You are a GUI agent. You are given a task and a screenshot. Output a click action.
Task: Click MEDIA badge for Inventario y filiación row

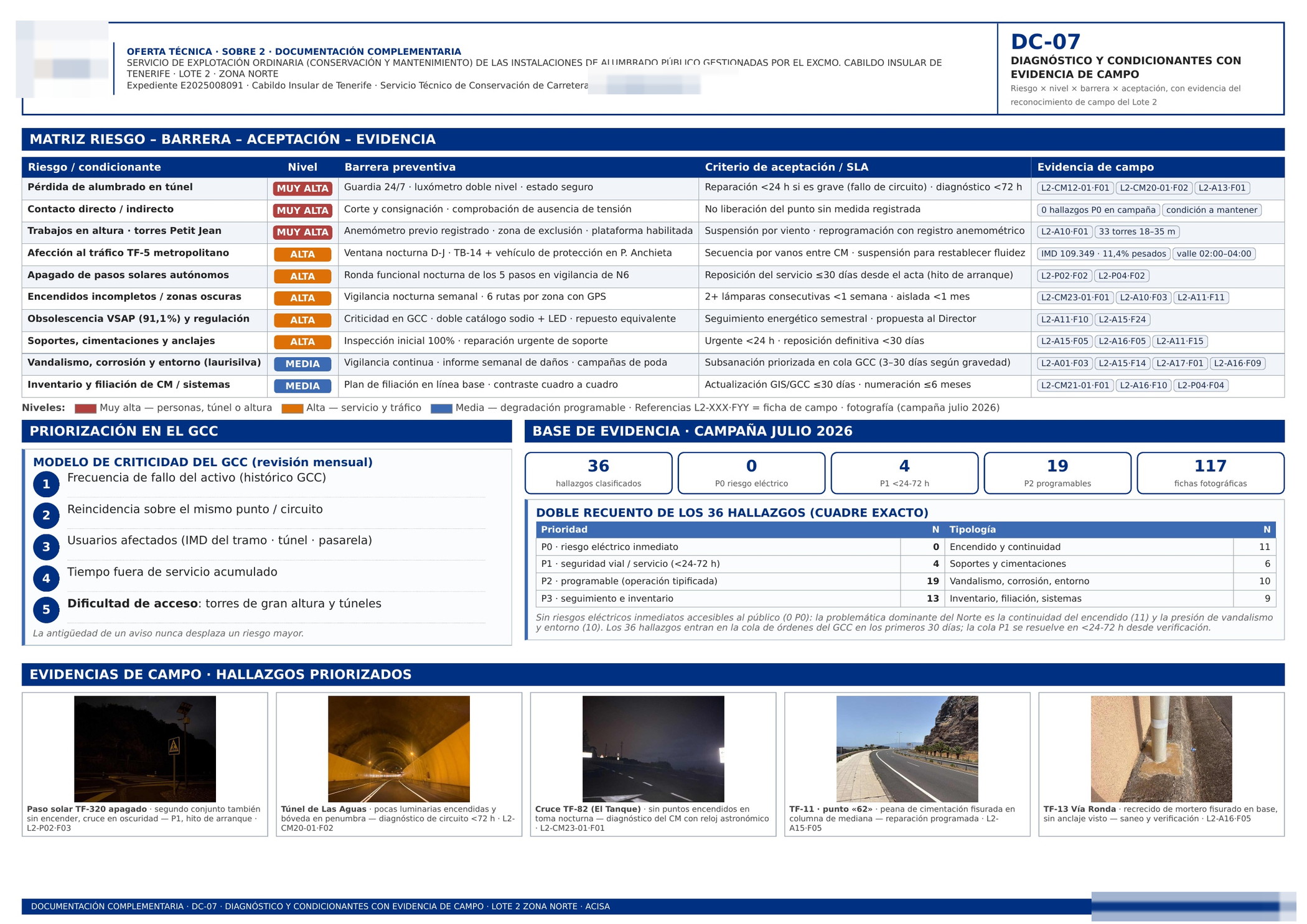302,386
